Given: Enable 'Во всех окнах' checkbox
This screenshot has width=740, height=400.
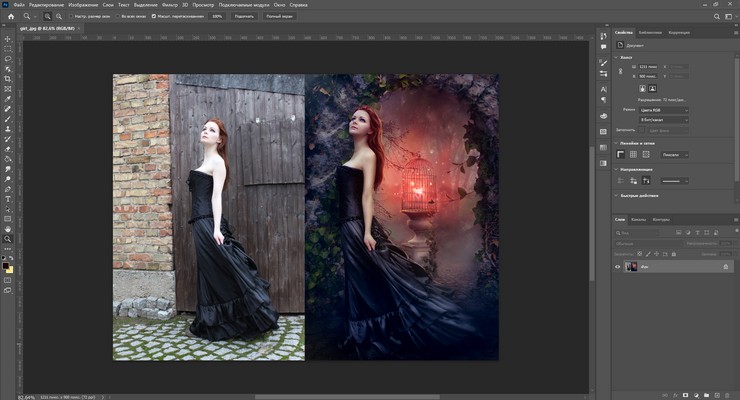Looking at the screenshot, I should click(115, 17).
